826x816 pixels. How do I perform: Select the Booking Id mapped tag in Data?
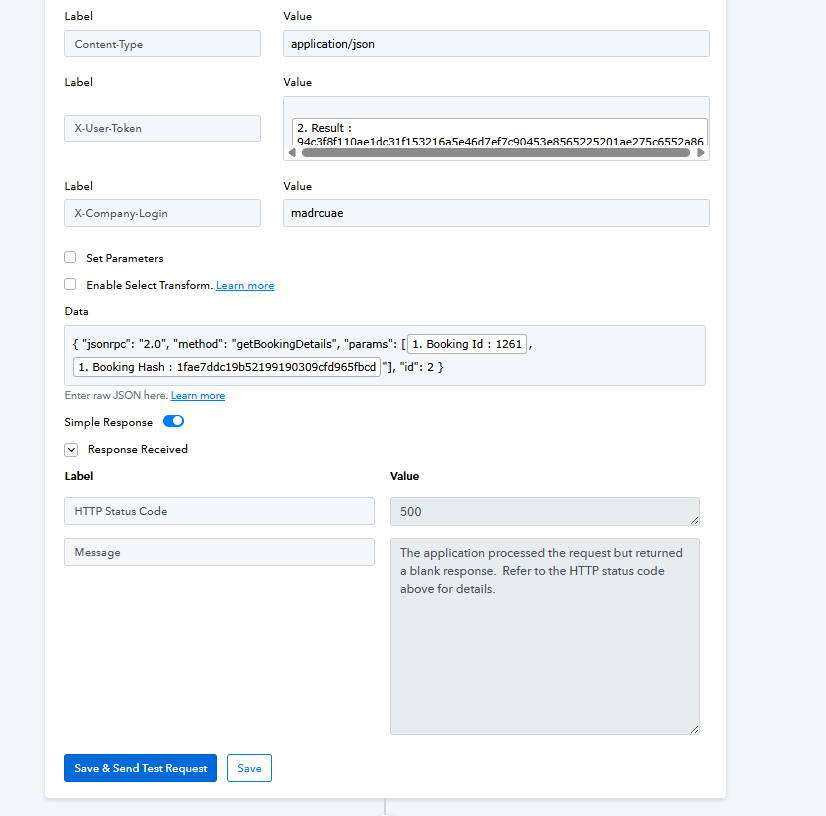[467, 344]
